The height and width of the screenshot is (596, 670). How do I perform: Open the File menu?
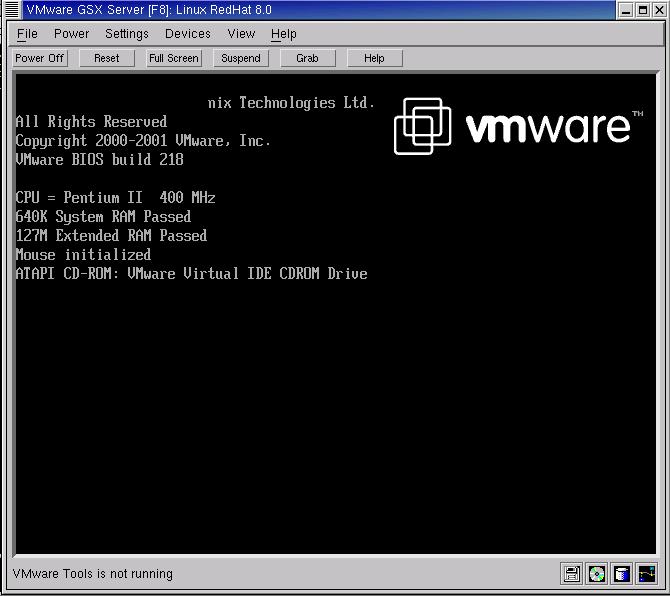(27, 34)
